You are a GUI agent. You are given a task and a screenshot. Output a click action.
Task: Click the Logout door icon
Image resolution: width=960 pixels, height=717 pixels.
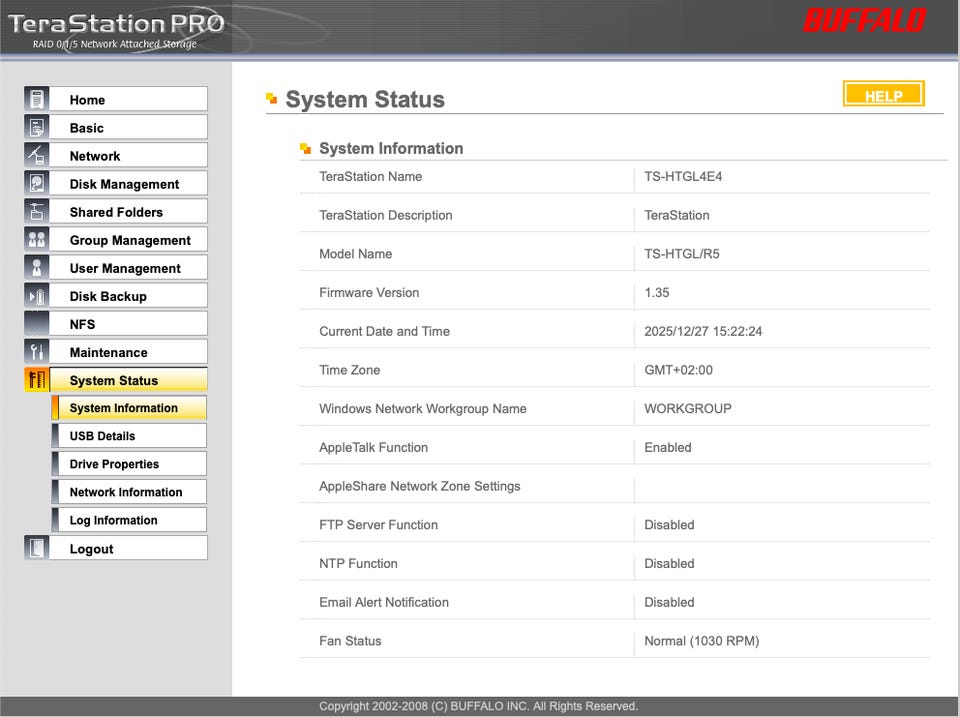coord(37,548)
